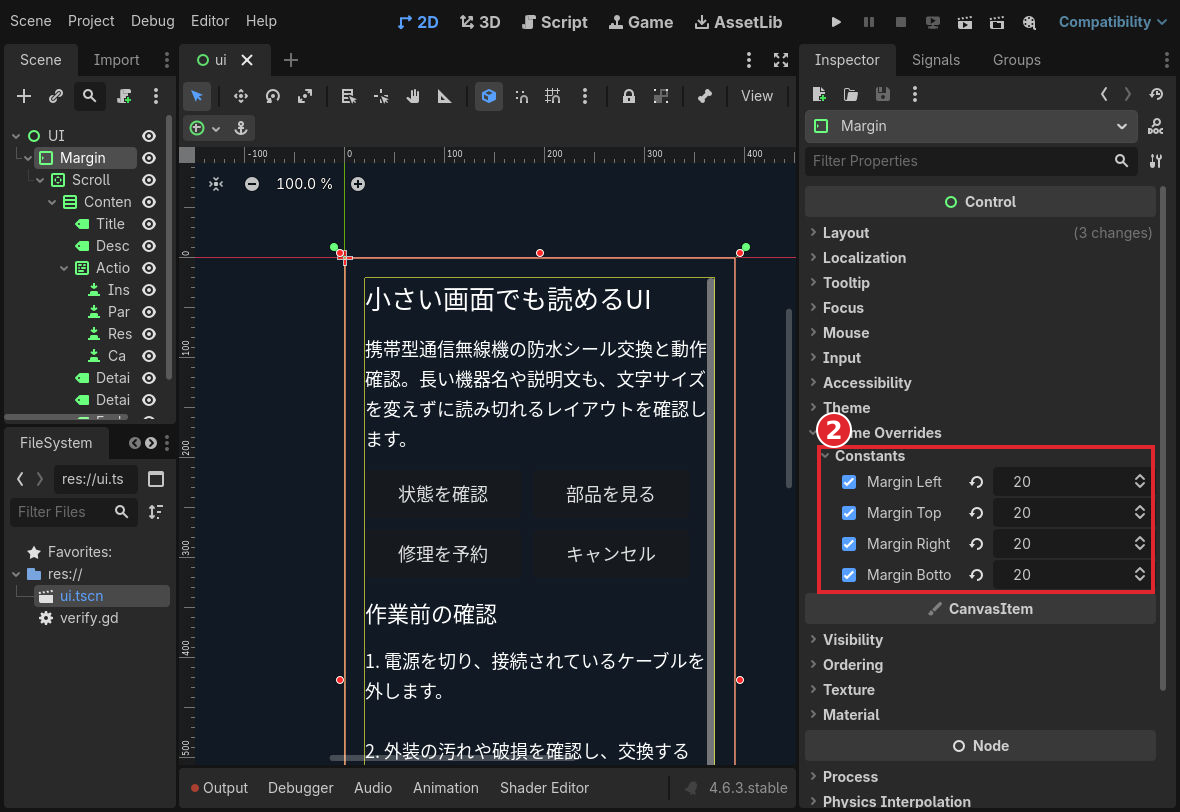This screenshot has width=1180, height=812.
Task: Center the canvas view icon
Action: [x=216, y=184]
